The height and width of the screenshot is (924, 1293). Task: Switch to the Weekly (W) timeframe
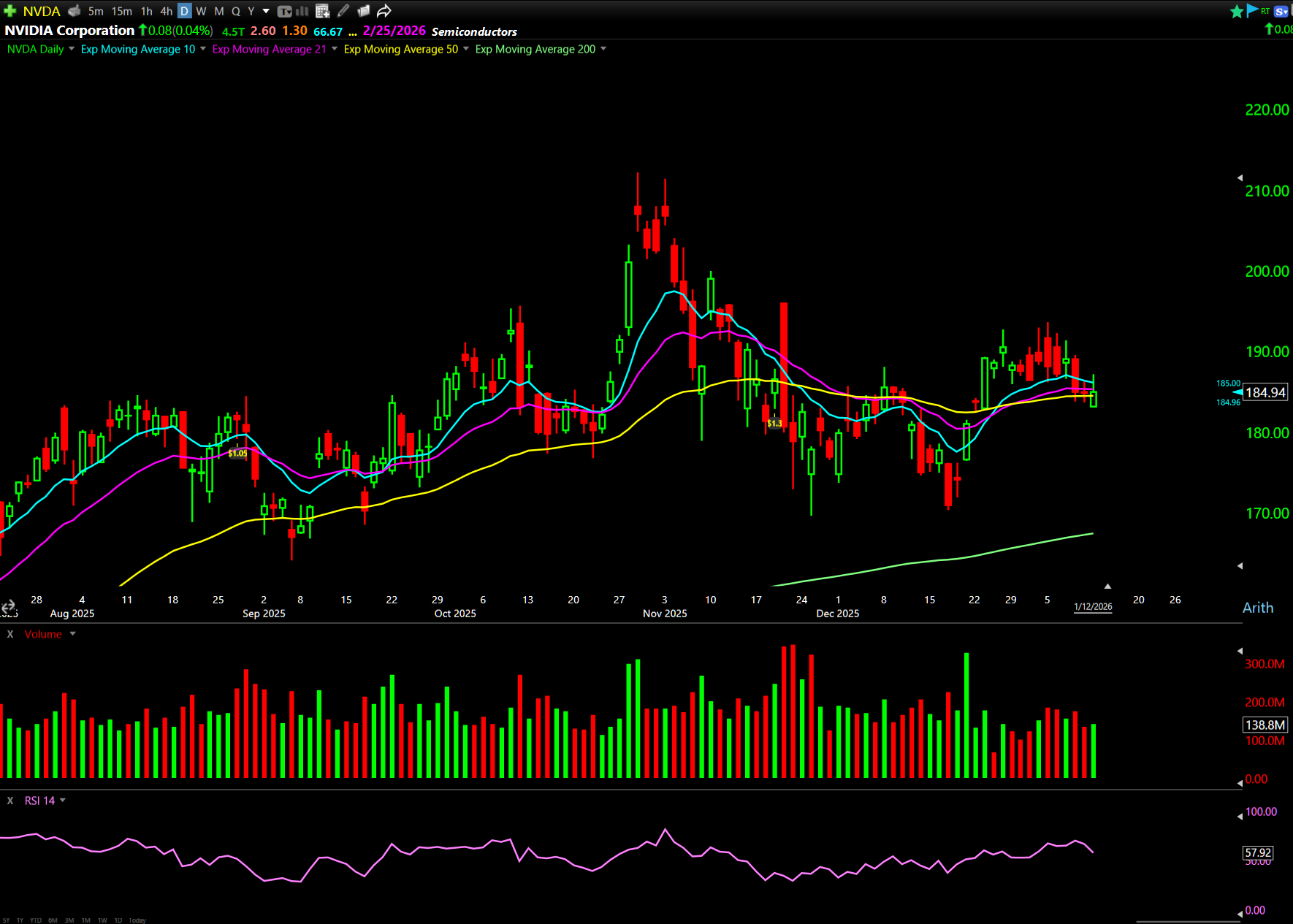(x=201, y=11)
